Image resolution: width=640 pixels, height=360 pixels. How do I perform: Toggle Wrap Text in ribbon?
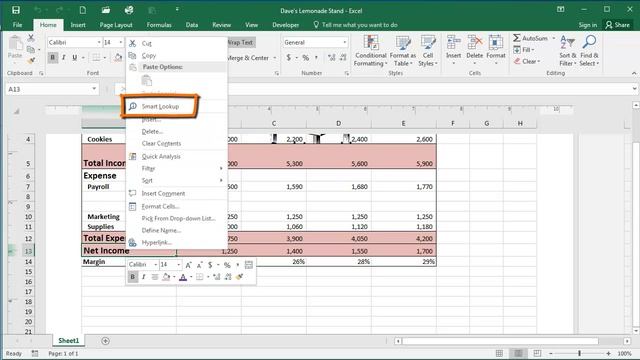coord(240,42)
